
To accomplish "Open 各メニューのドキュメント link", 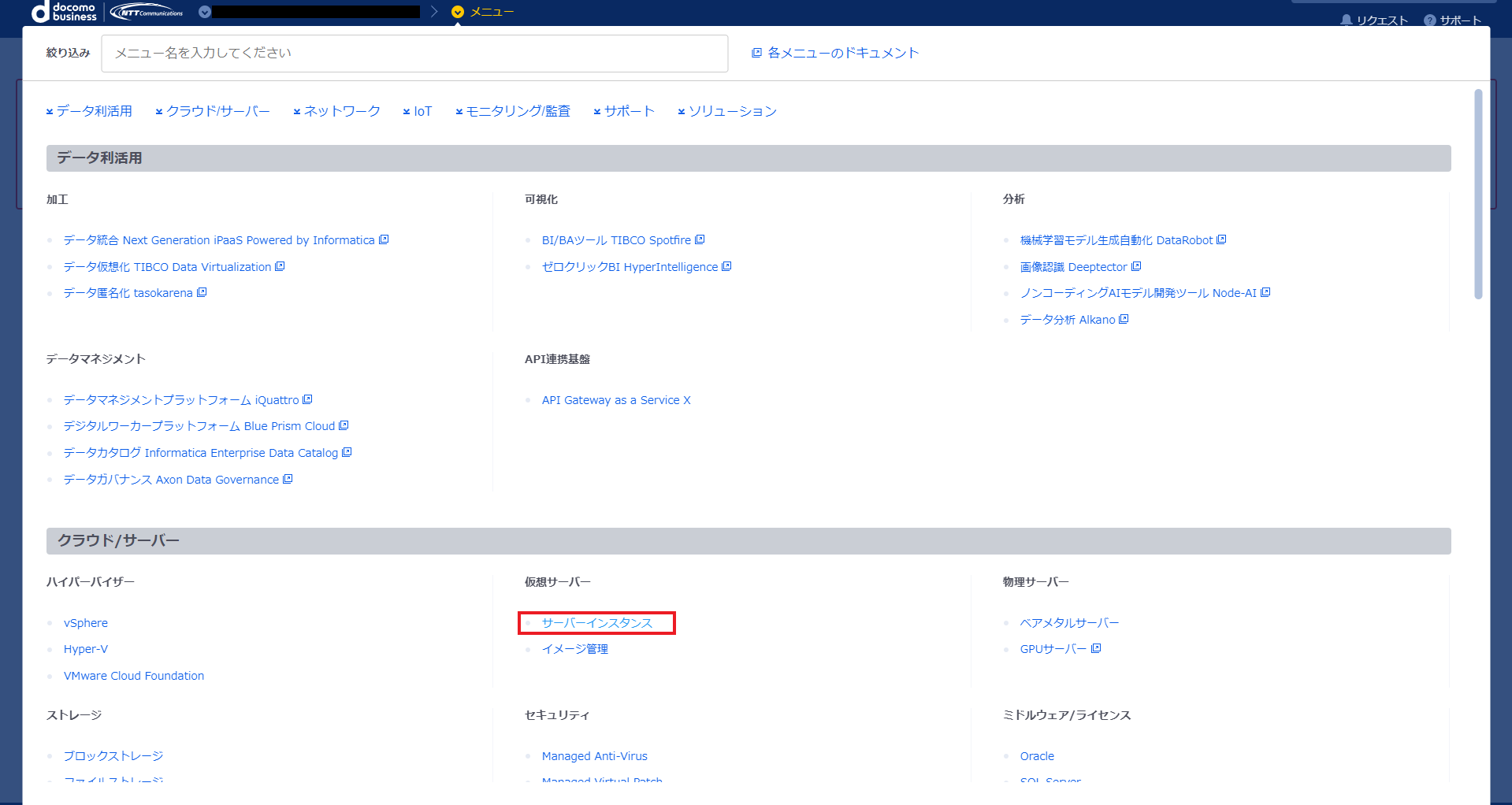I will (x=843, y=53).
